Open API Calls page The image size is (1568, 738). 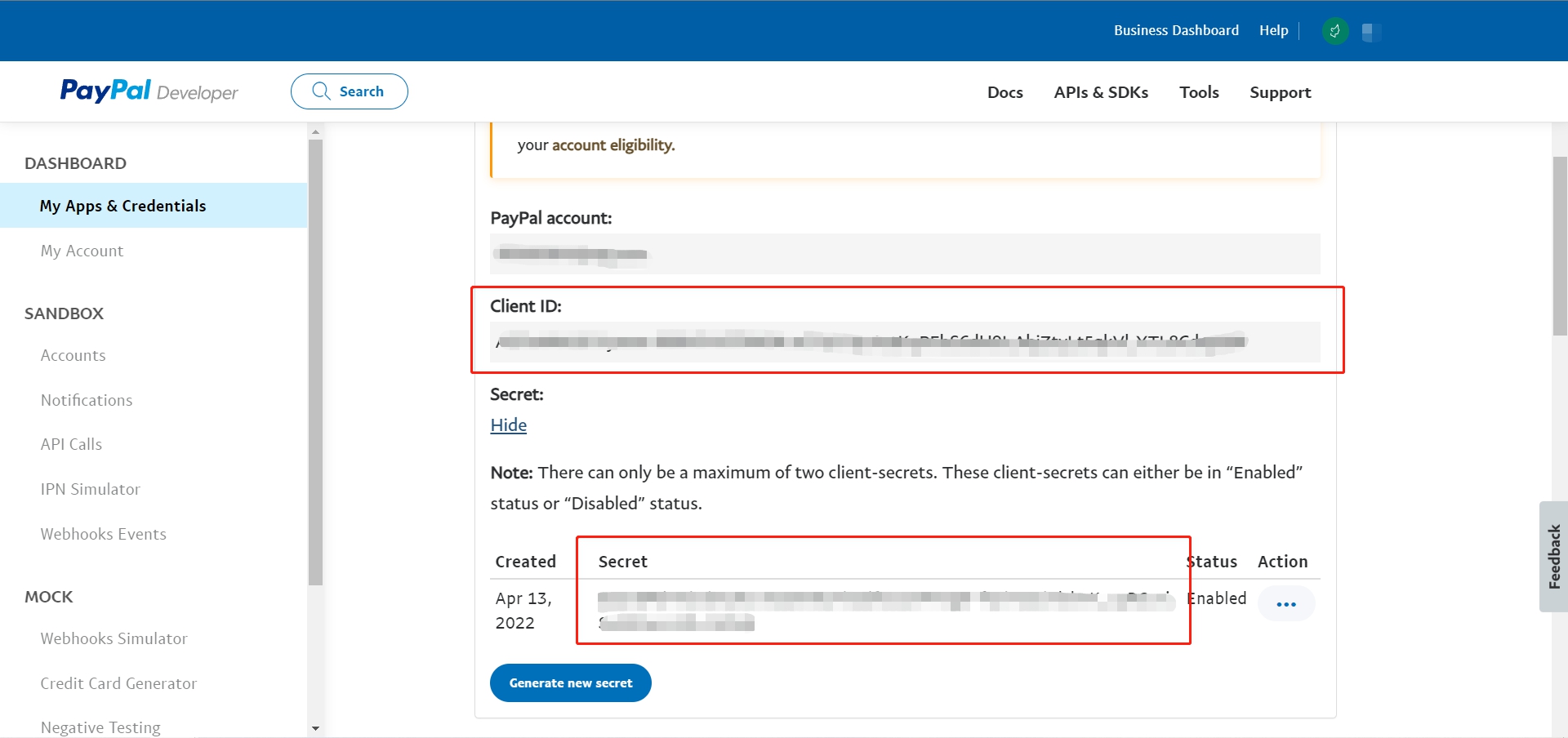(71, 444)
